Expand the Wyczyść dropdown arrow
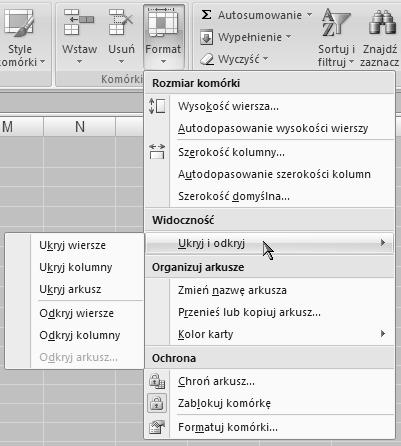This screenshot has width=401, height=446. click(265, 59)
